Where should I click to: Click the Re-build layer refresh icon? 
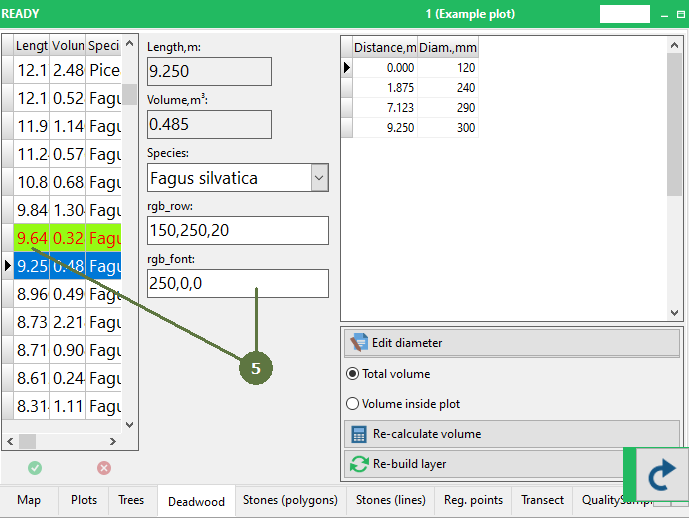358,464
